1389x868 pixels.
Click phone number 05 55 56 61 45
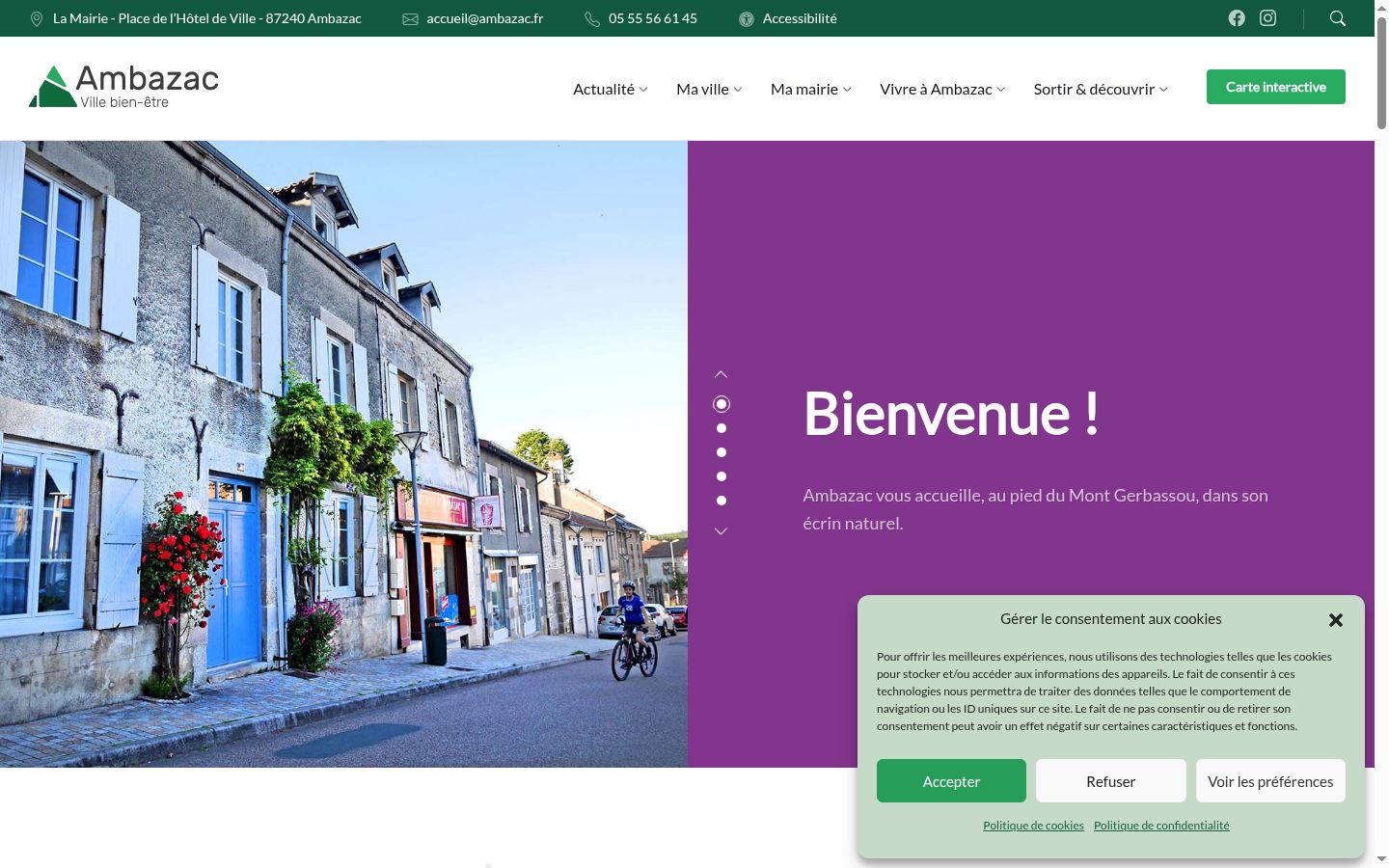(x=653, y=18)
